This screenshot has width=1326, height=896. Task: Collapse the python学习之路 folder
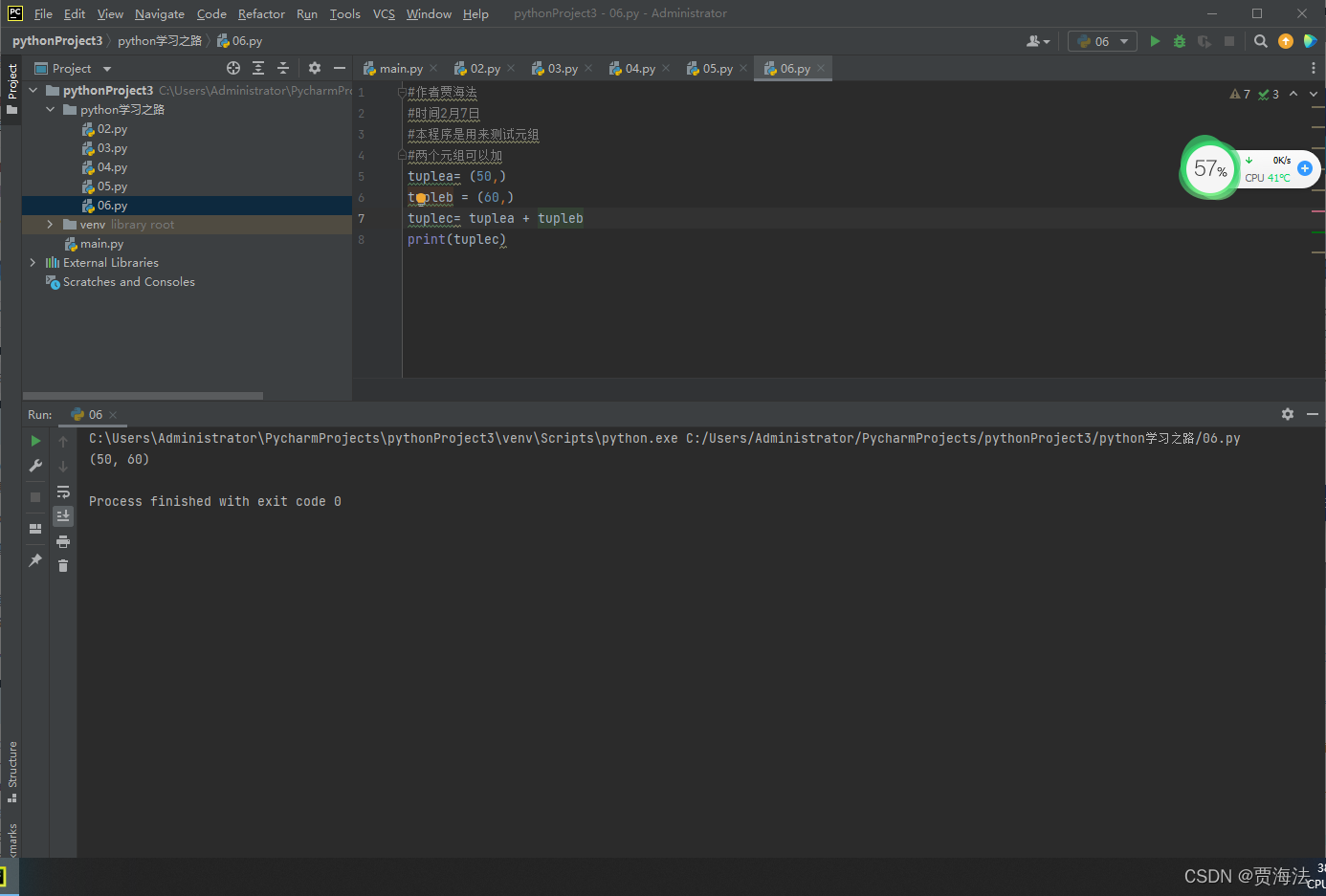pos(51,110)
